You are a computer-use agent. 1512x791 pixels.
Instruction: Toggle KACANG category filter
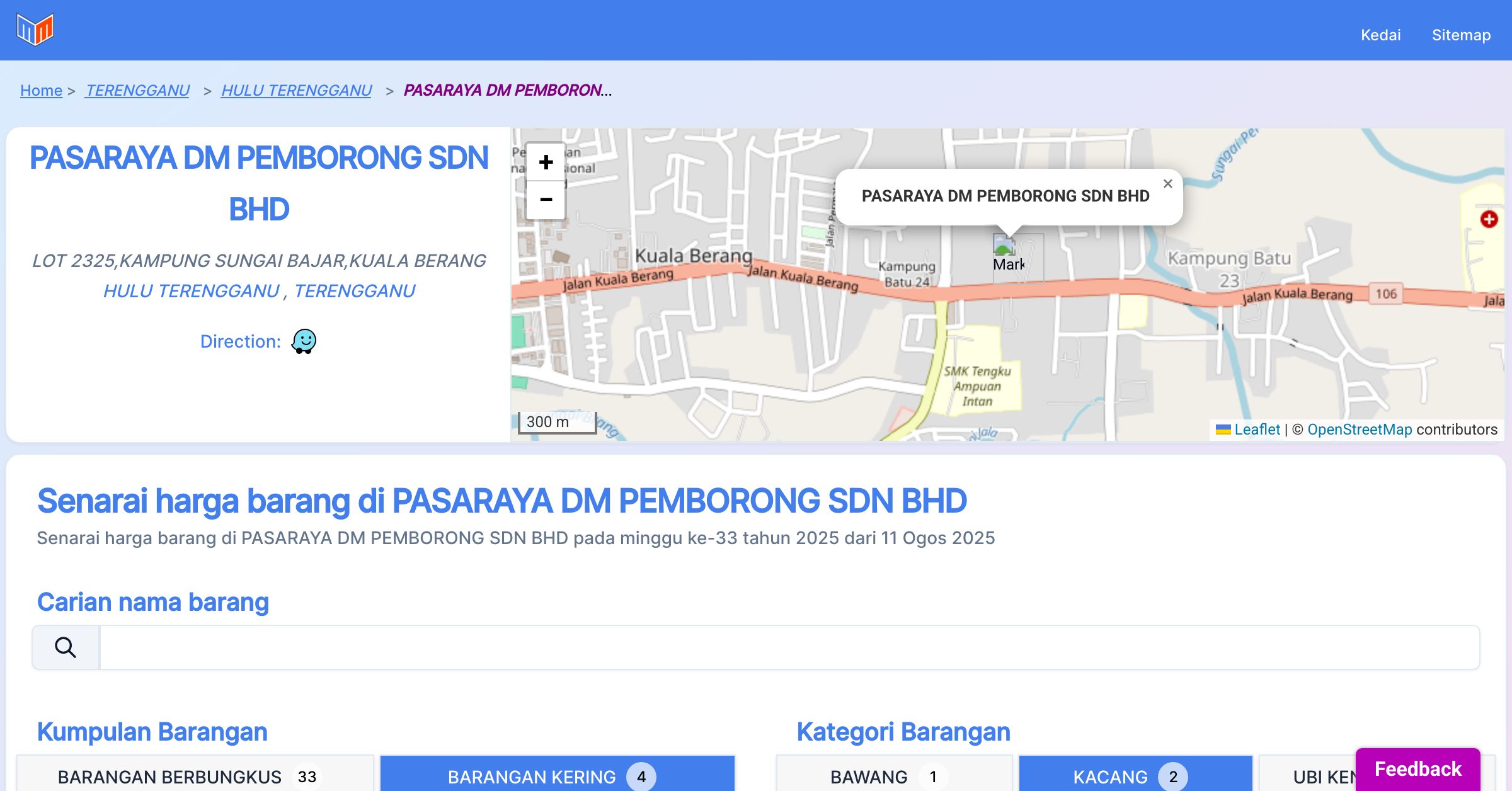point(1135,776)
